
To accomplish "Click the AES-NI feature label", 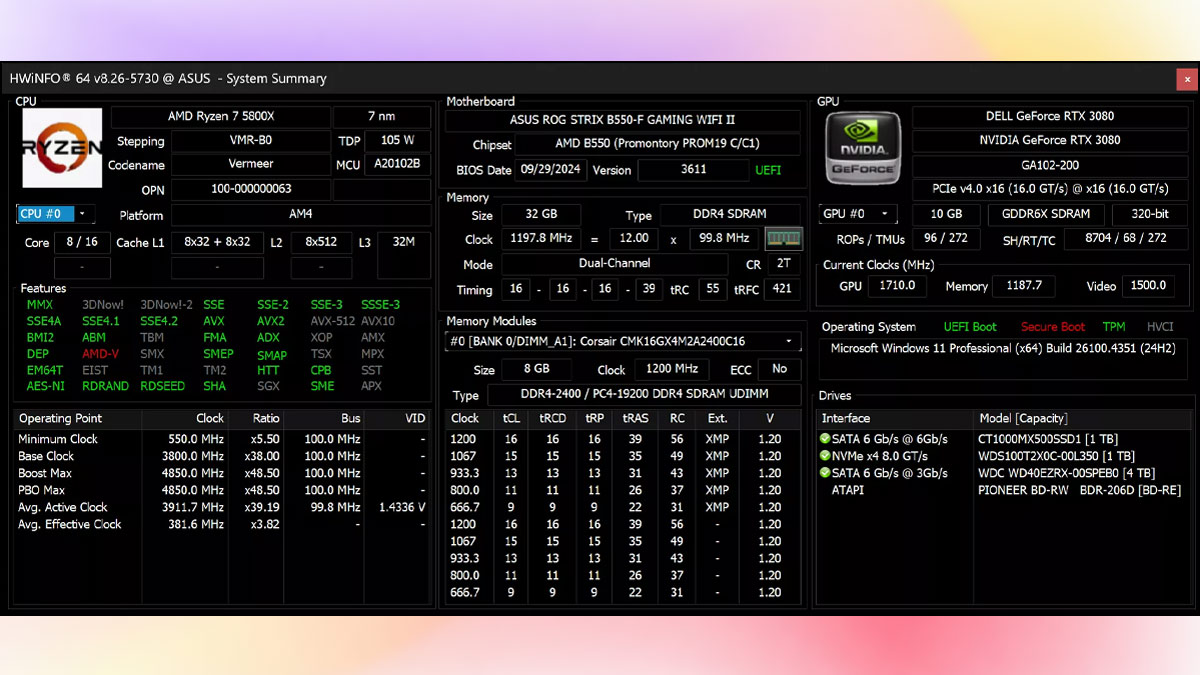I will coord(45,386).
